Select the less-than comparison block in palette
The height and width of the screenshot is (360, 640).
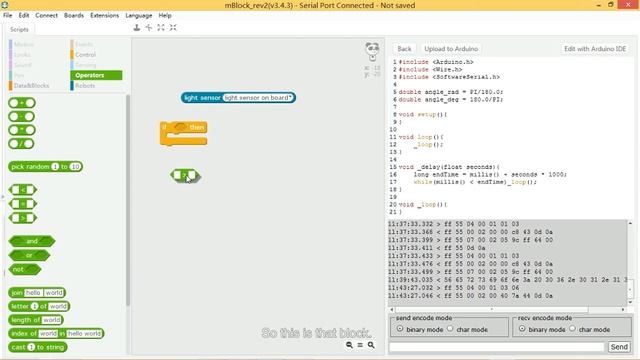coord(23,190)
